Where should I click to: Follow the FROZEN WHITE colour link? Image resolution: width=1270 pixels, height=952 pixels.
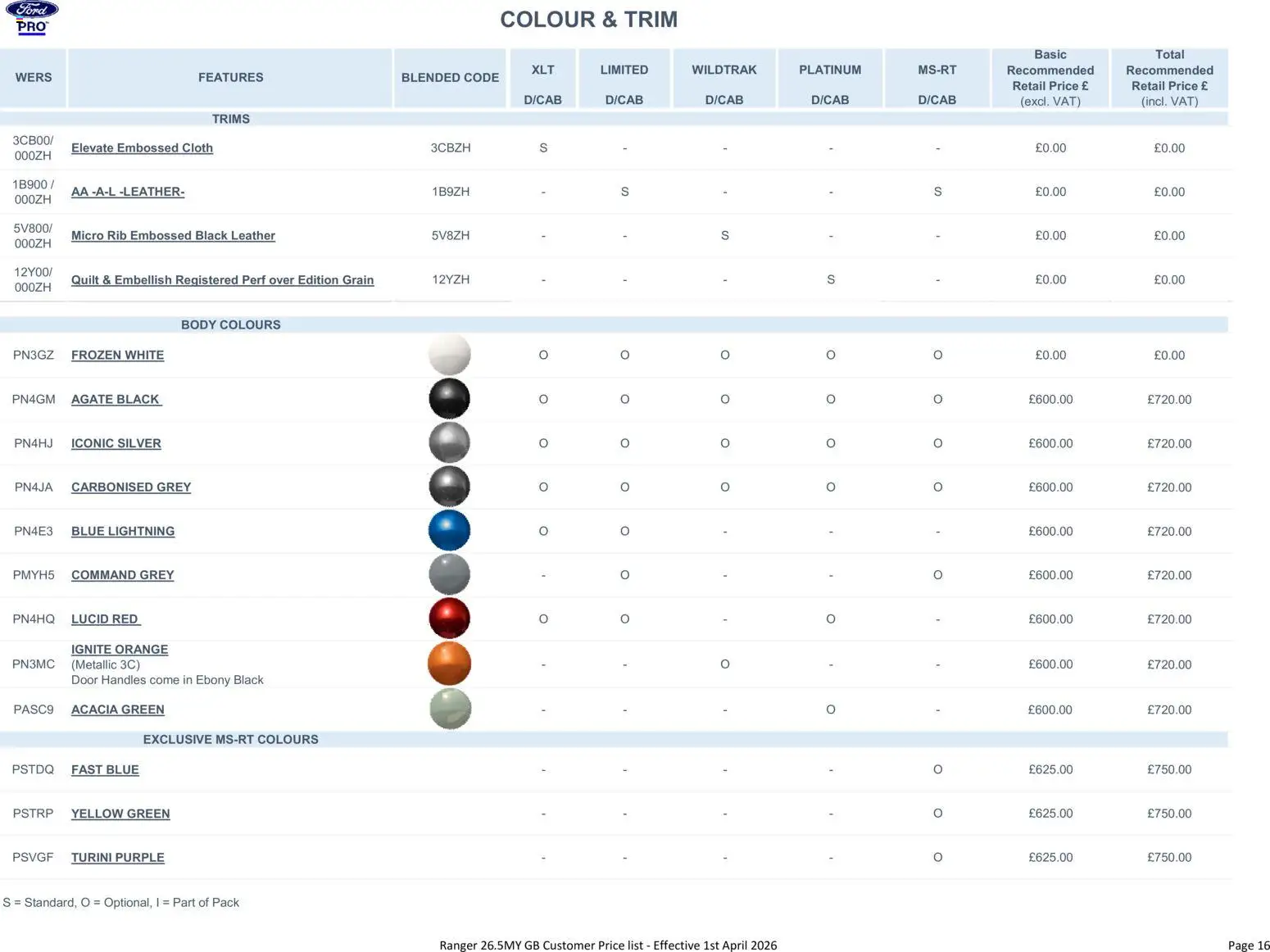pos(117,356)
